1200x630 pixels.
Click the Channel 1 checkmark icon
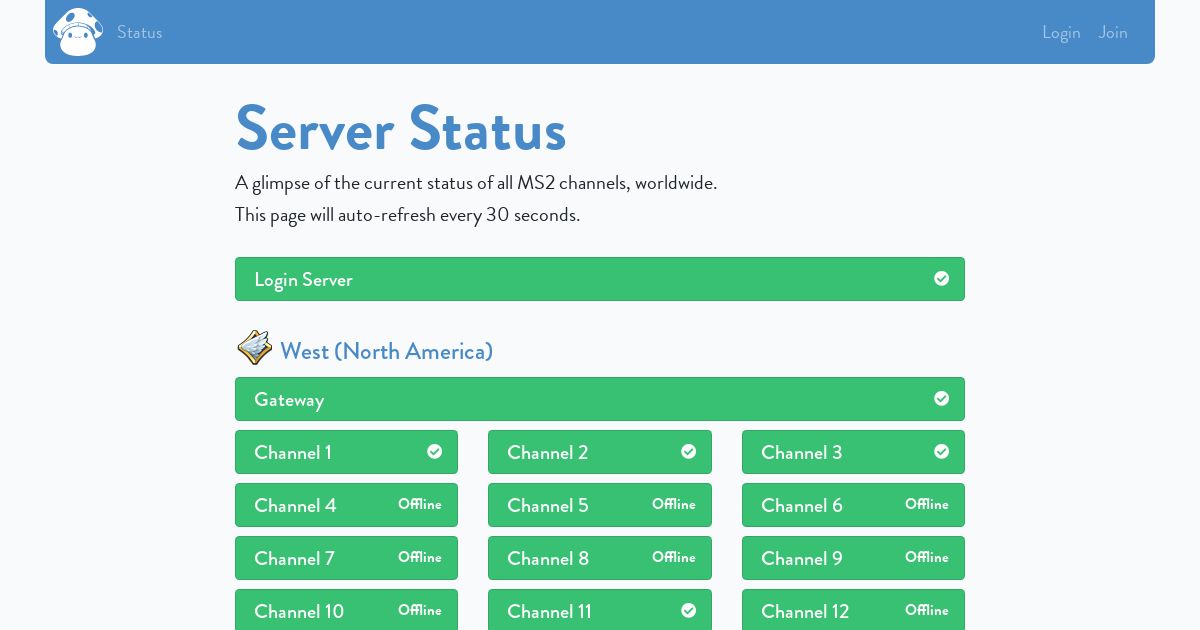click(434, 451)
